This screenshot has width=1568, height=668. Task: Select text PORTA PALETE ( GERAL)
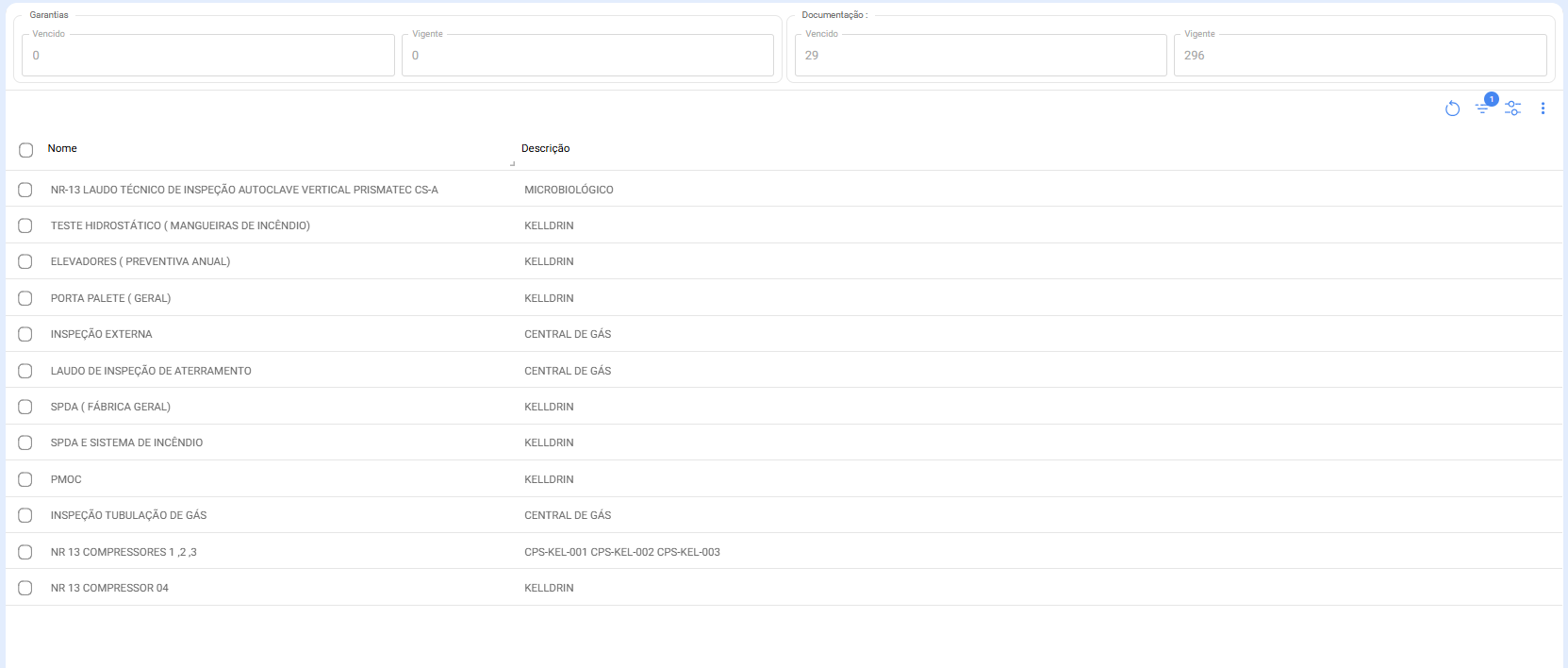(110, 298)
